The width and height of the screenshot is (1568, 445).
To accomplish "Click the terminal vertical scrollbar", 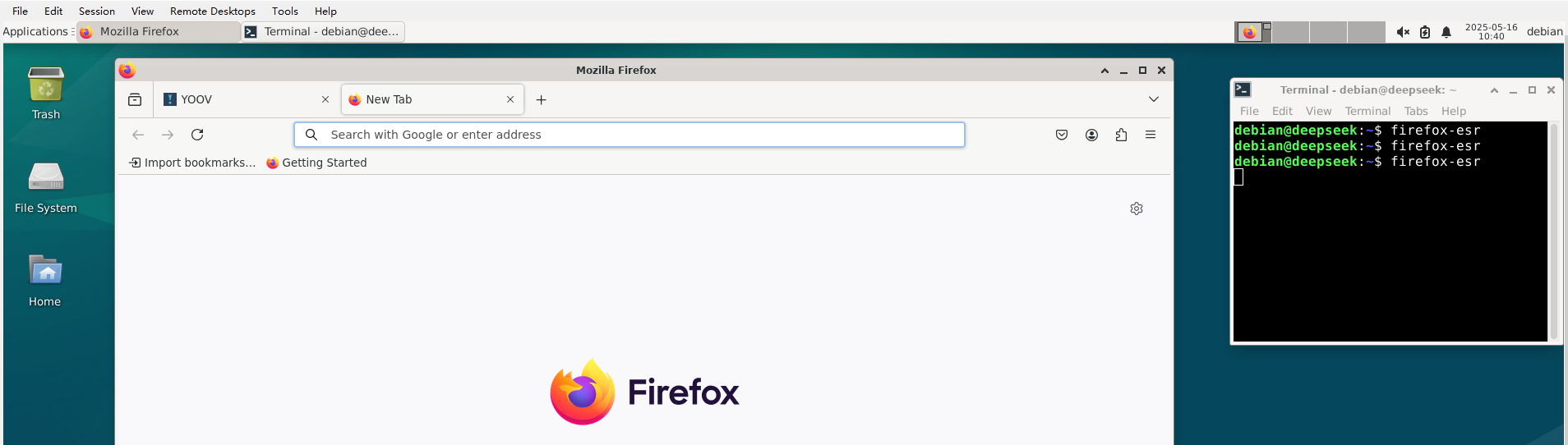I will point(1553,232).
